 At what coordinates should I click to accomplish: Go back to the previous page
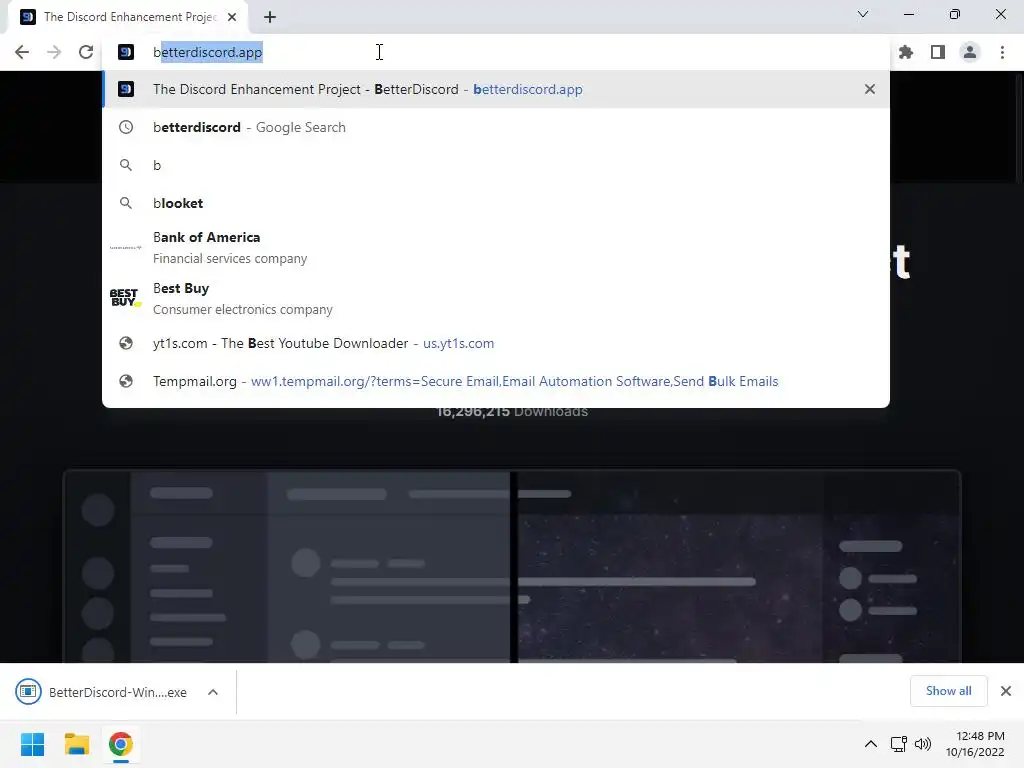pos(22,52)
